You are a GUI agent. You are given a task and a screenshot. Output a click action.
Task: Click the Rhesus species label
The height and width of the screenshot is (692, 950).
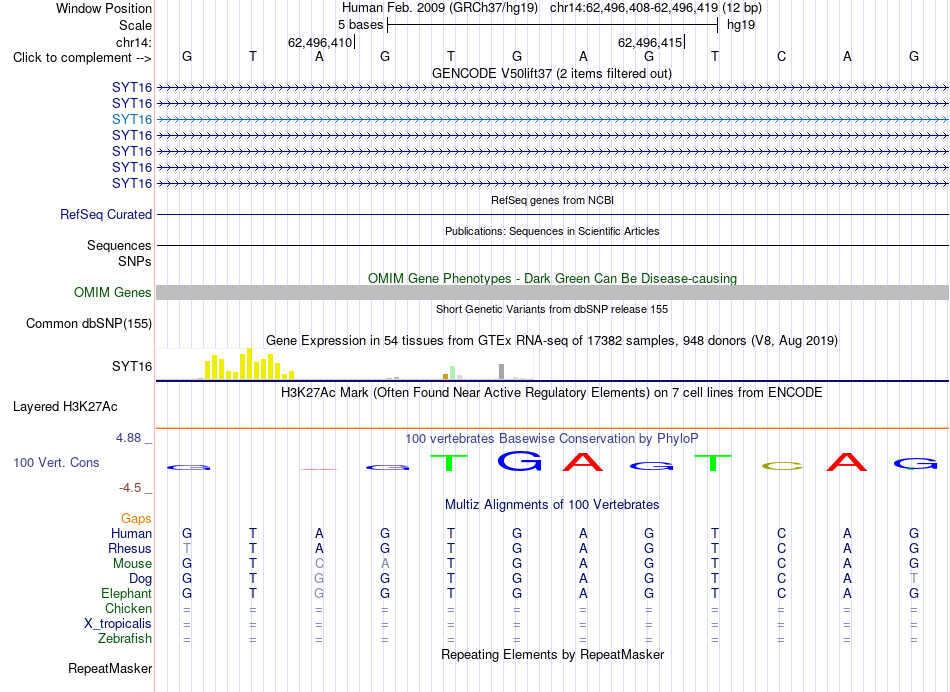130,548
